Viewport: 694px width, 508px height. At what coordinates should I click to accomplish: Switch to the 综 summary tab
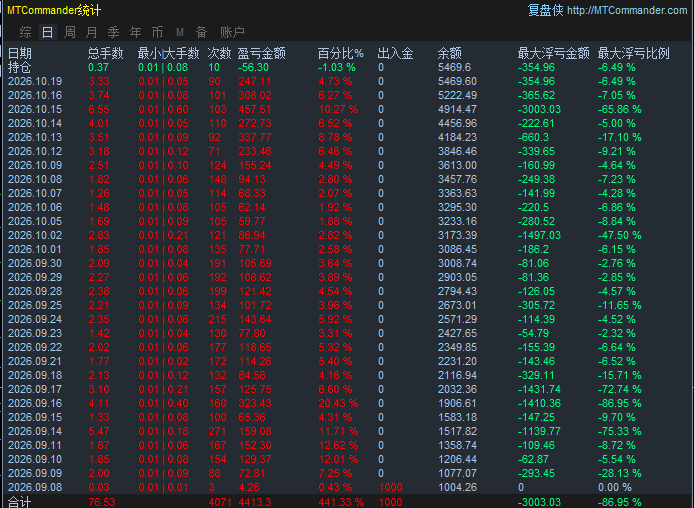pyautogui.click(x=25, y=32)
